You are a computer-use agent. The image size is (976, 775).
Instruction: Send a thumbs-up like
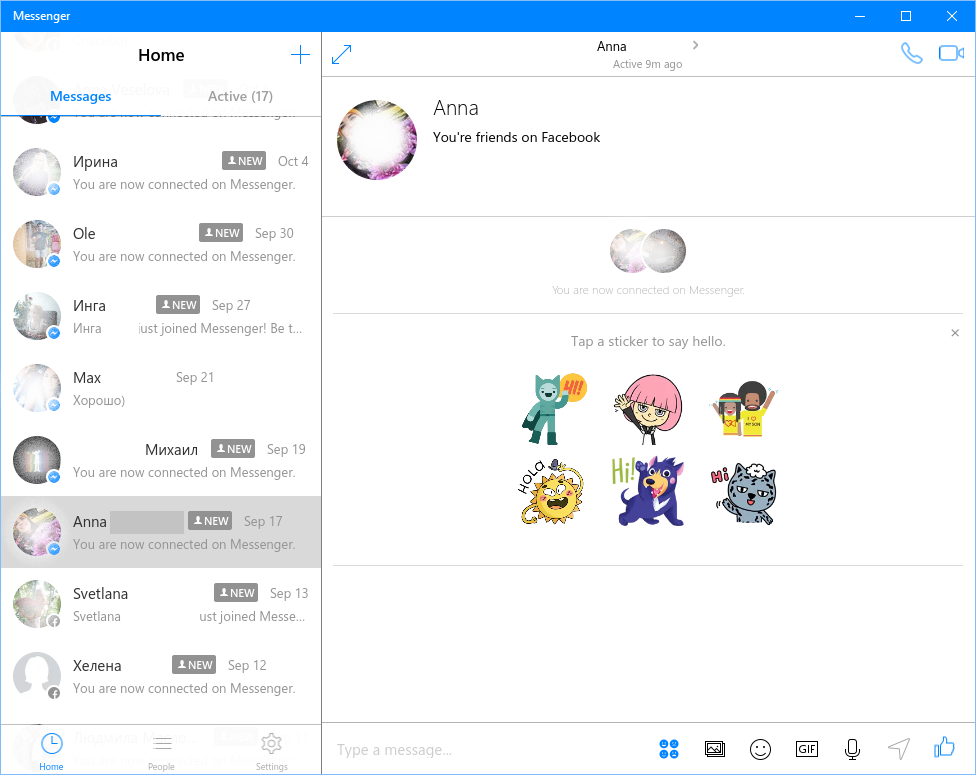[x=944, y=748]
